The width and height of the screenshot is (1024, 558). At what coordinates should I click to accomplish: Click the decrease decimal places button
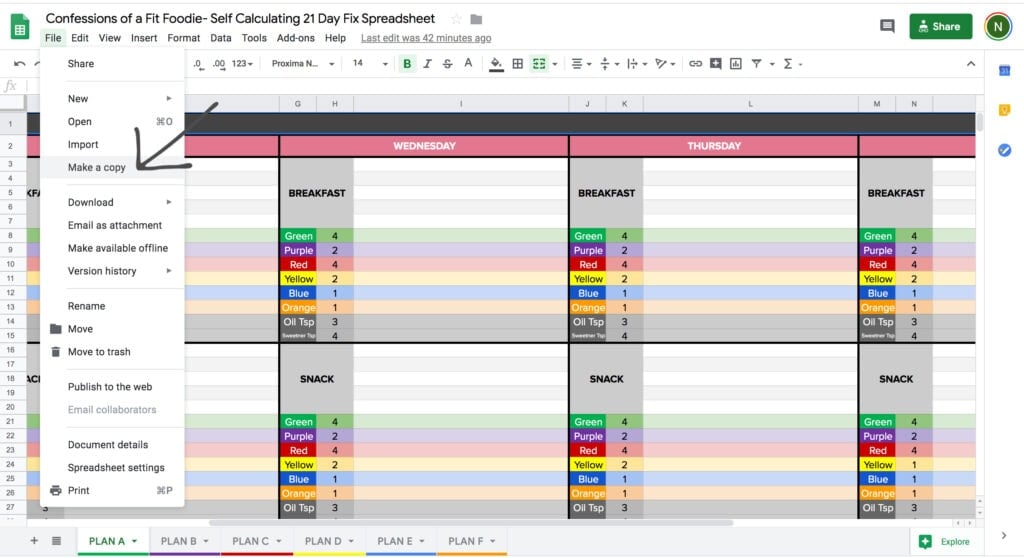click(199, 63)
